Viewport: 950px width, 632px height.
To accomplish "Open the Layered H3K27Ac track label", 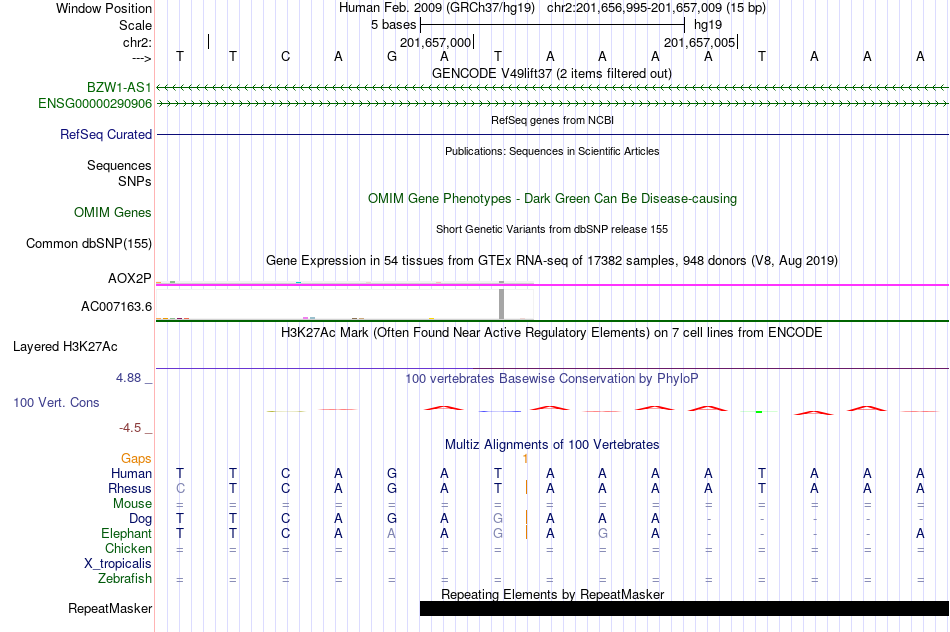I will (x=65, y=347).
